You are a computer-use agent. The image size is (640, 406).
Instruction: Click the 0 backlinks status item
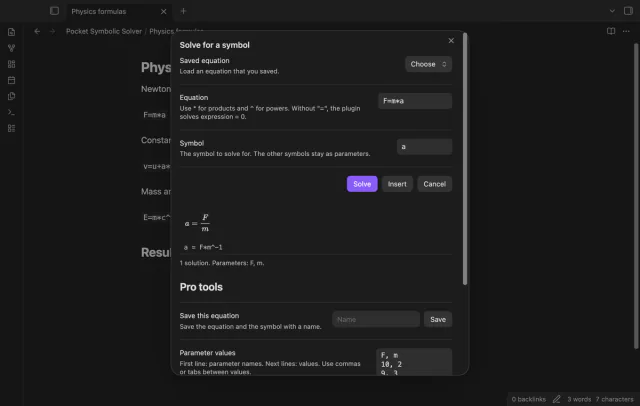pyautogui.click(x=528, y=399)
